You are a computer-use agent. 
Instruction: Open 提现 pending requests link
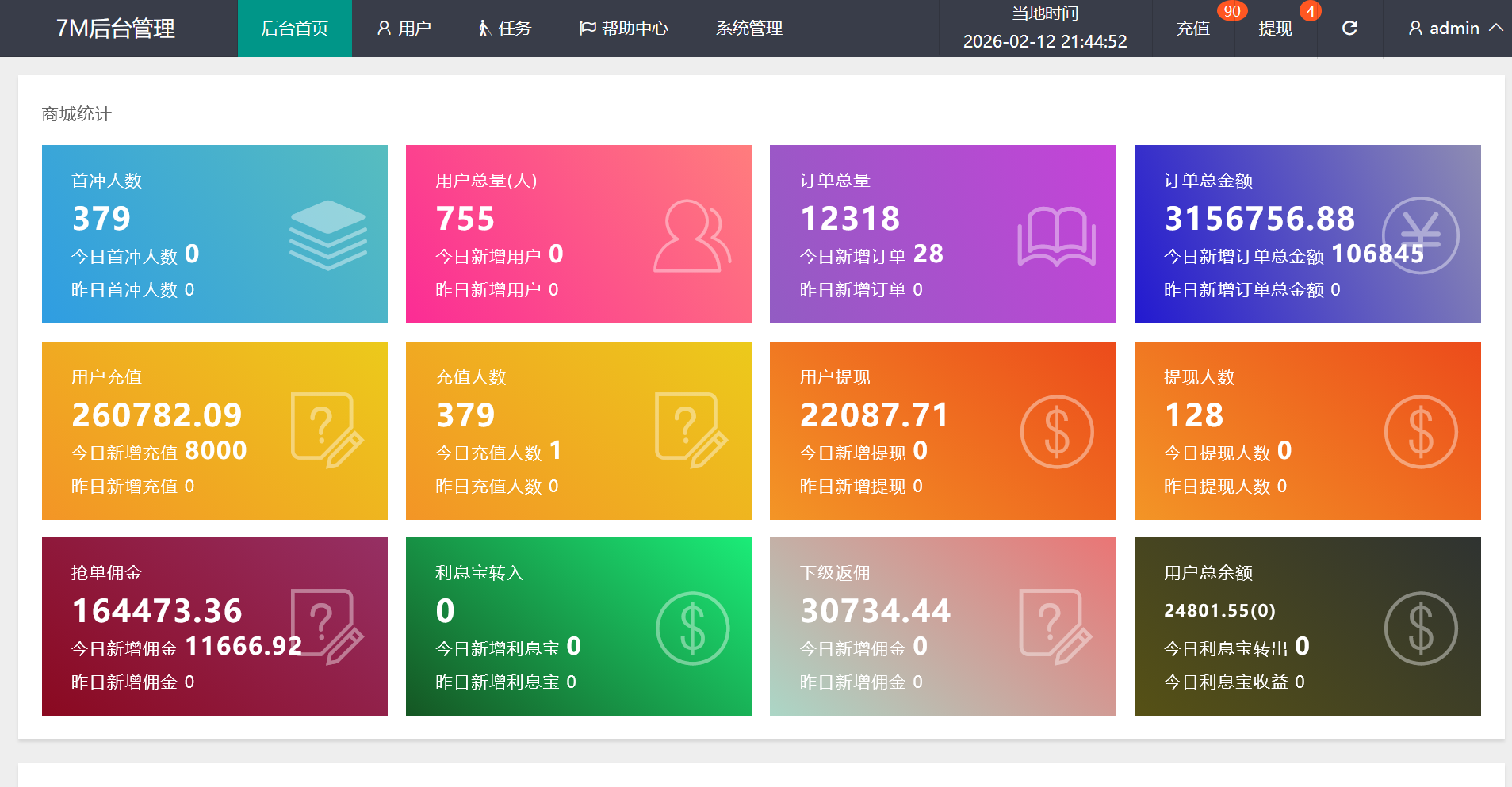point(1275,29)
